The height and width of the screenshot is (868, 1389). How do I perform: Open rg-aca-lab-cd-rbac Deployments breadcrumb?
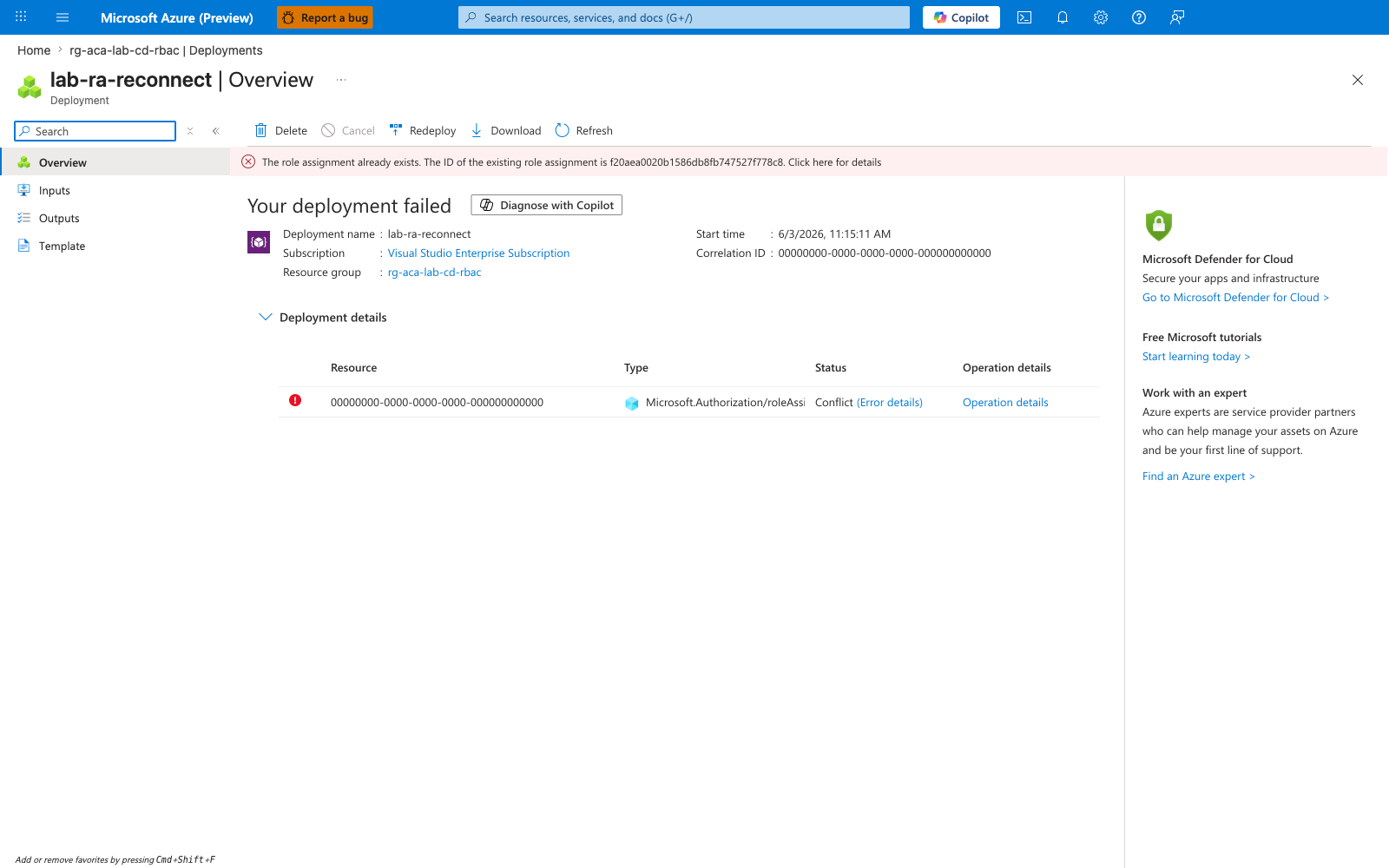click(x=166, y=50)
